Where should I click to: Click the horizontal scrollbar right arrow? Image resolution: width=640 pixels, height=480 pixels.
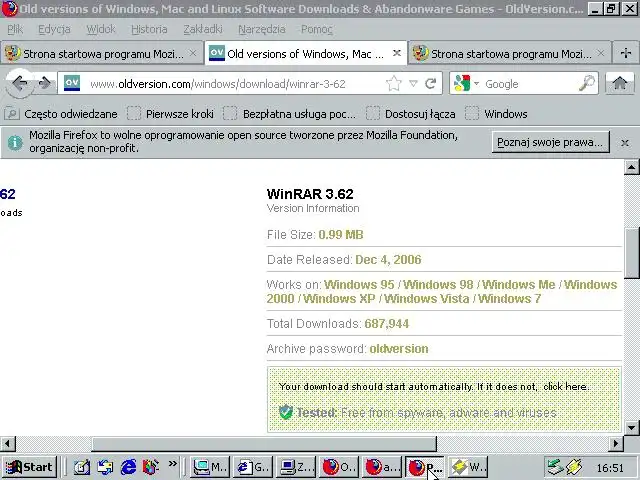616,443
